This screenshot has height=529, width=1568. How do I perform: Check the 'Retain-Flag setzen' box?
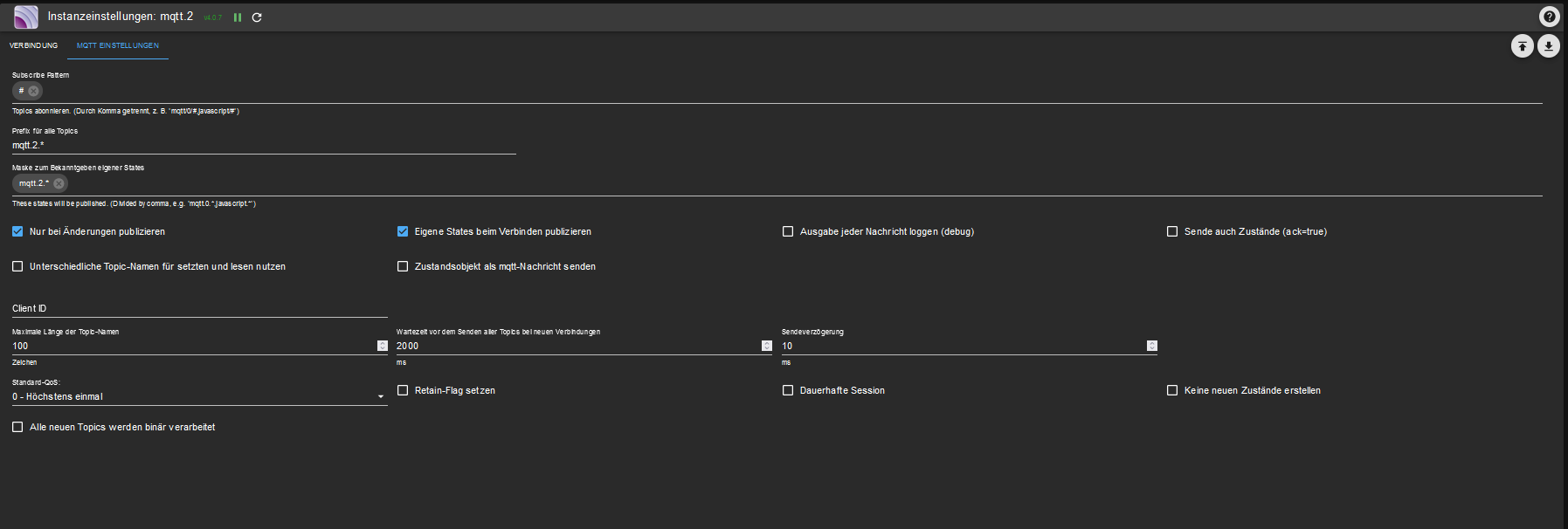[x=403, y=390]
